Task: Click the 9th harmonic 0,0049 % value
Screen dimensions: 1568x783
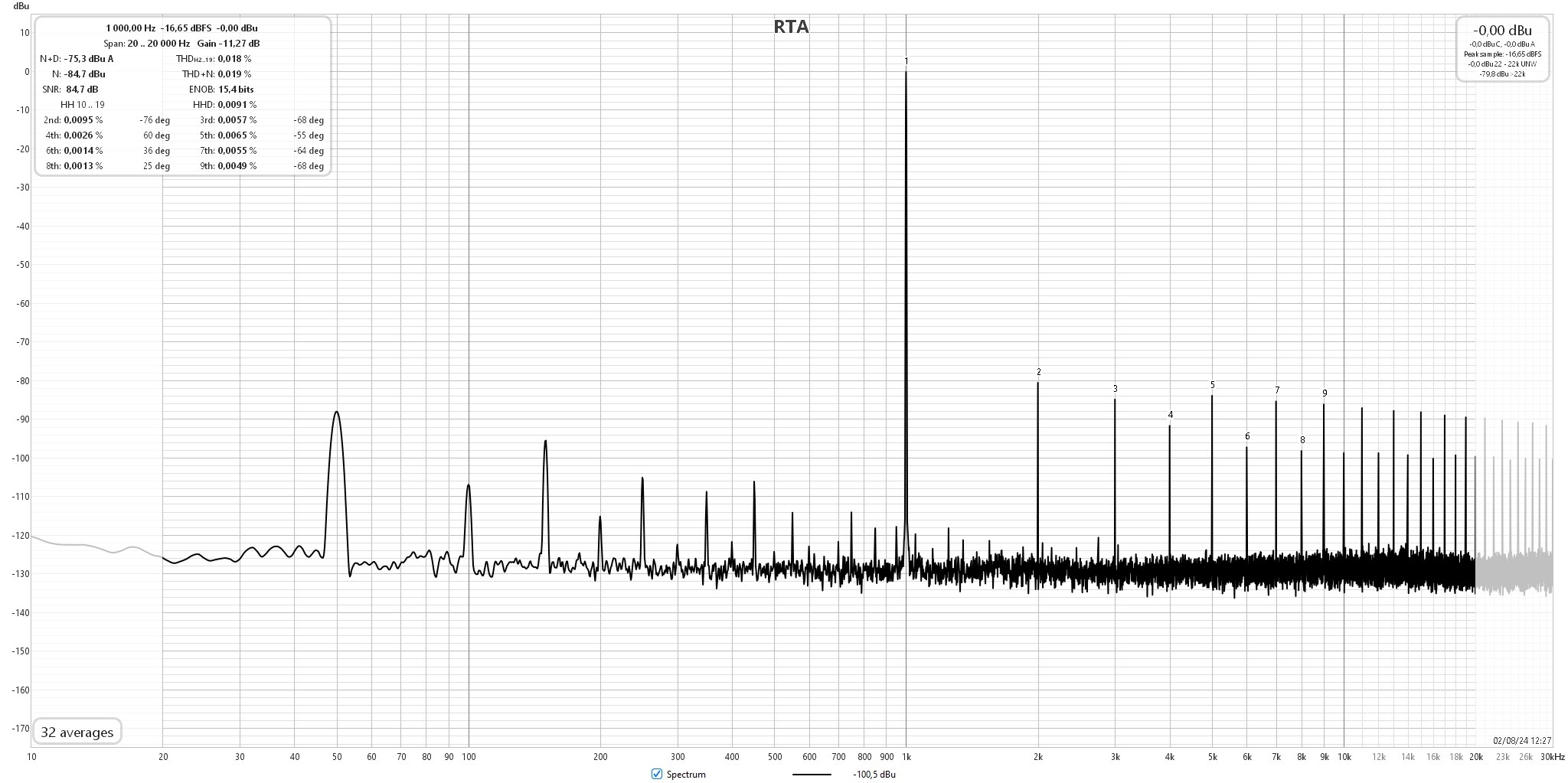Action: 237,166
